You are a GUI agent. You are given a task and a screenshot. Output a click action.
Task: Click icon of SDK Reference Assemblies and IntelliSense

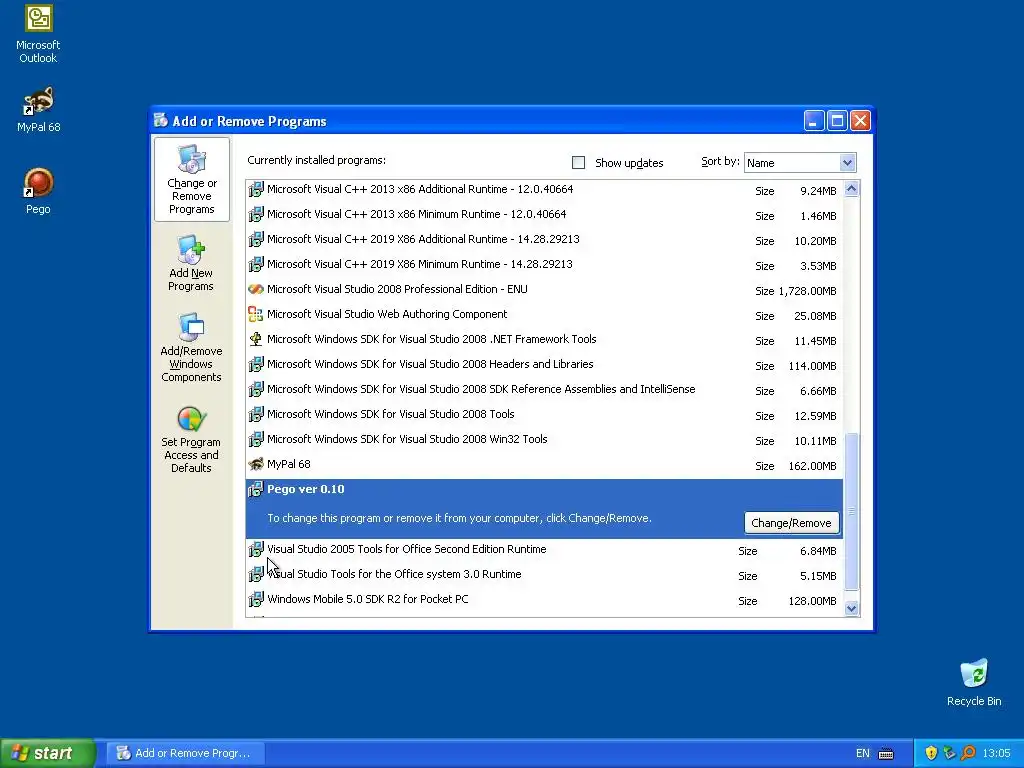[256, 389]
